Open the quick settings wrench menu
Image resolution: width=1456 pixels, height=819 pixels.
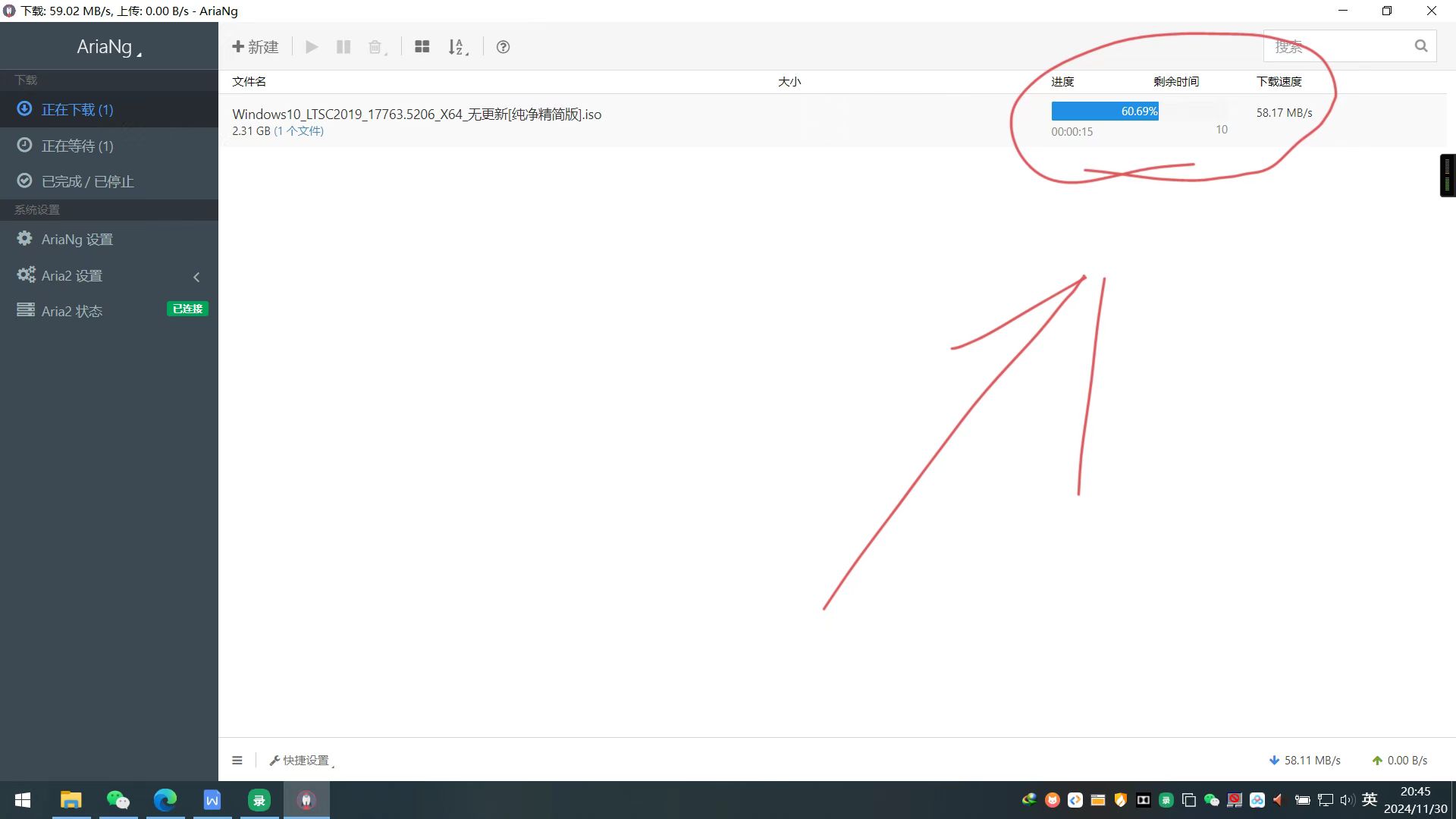point(301,760)
